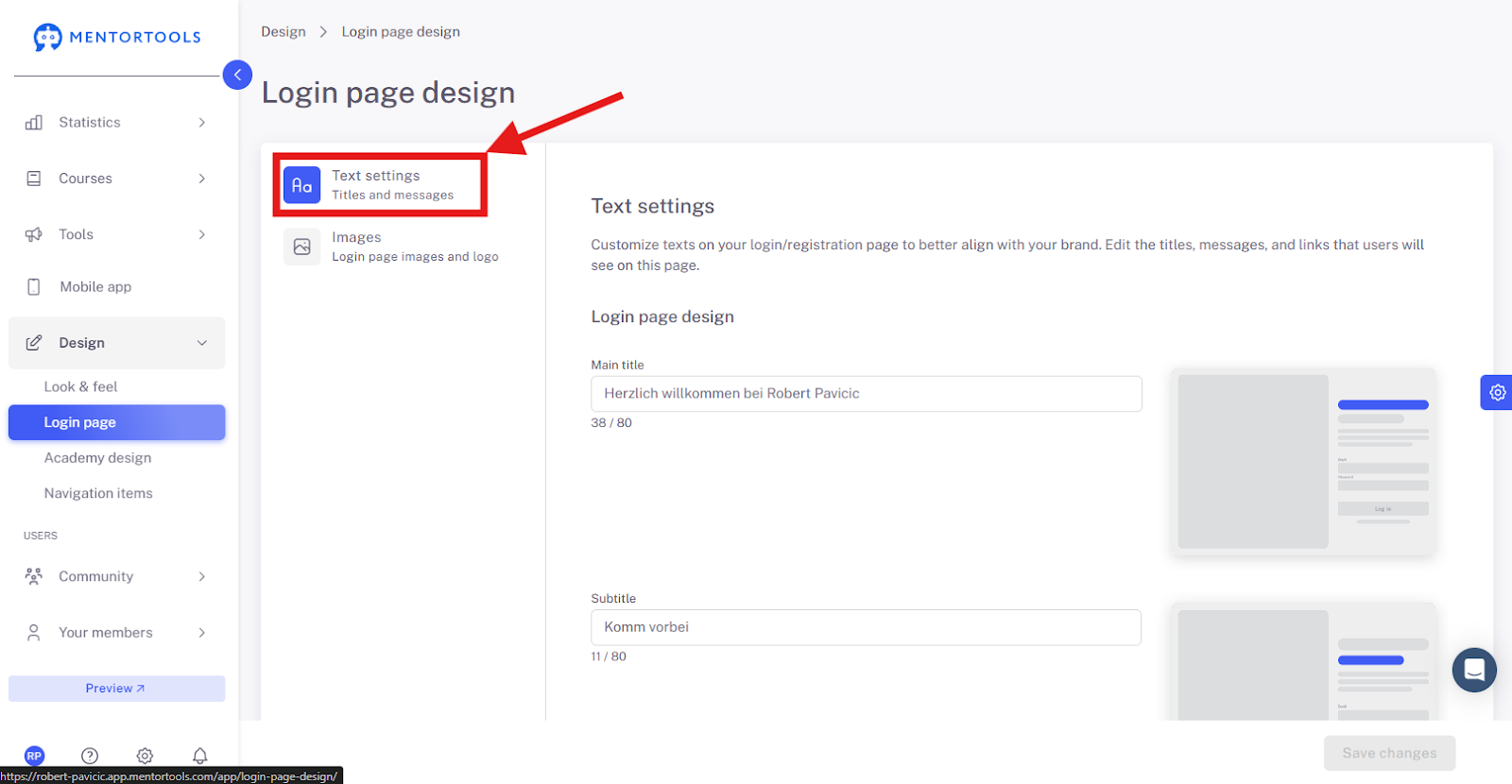1512x784 pixels.
Task: Click the Design pencil icon
Action: pyautogui.click(x=34, y=343)
